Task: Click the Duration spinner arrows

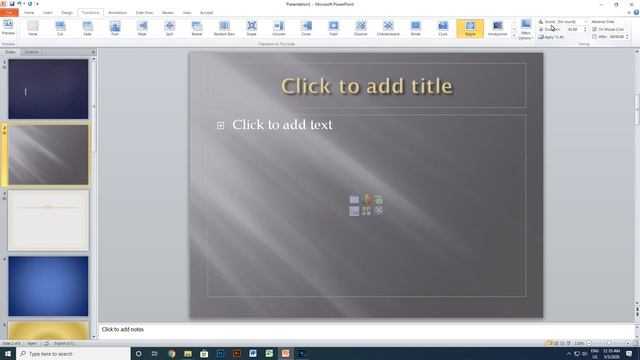Action: [x=585, y=29]
